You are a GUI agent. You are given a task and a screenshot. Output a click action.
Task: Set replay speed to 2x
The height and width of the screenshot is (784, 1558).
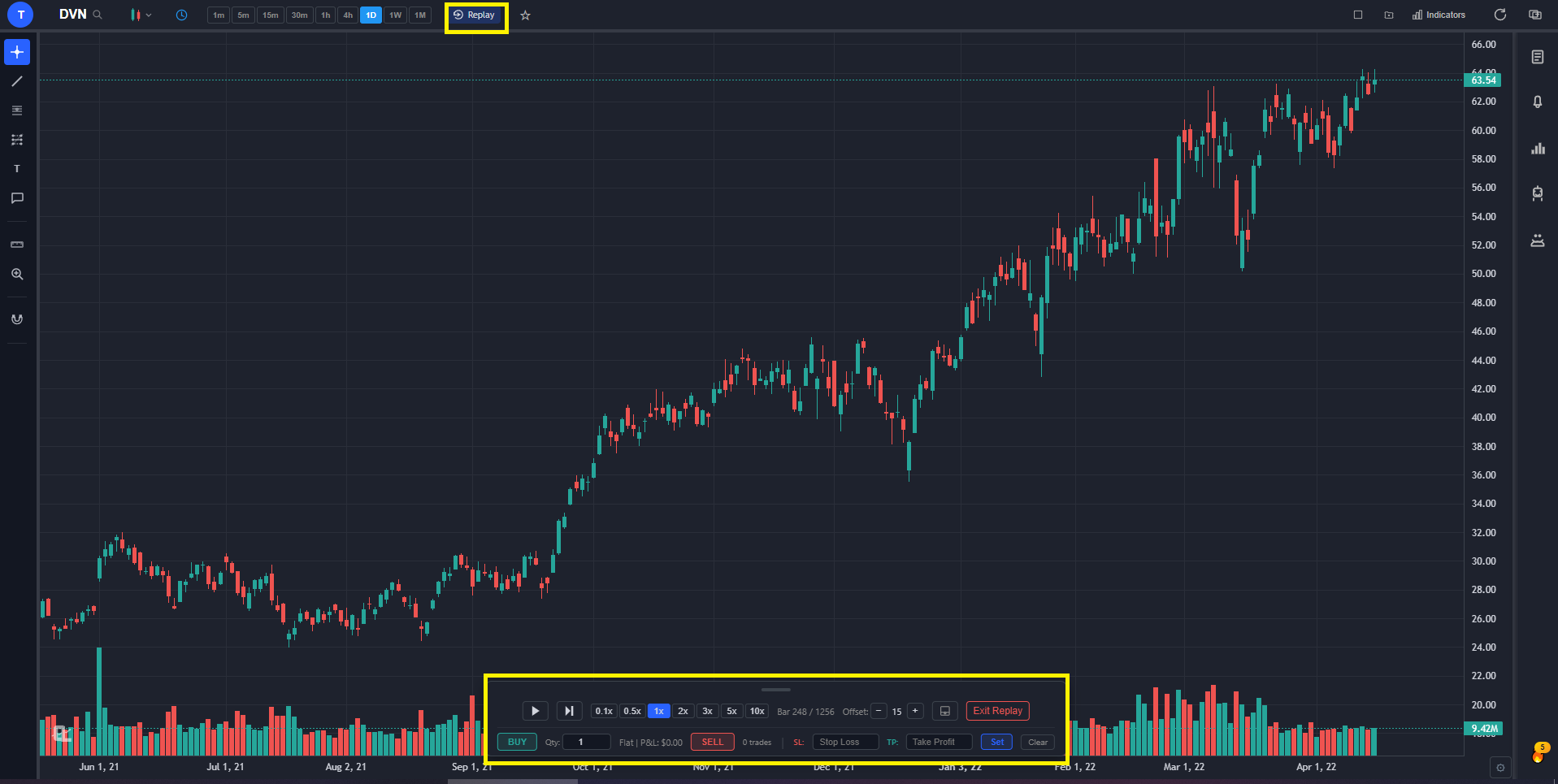pos(684,711)
